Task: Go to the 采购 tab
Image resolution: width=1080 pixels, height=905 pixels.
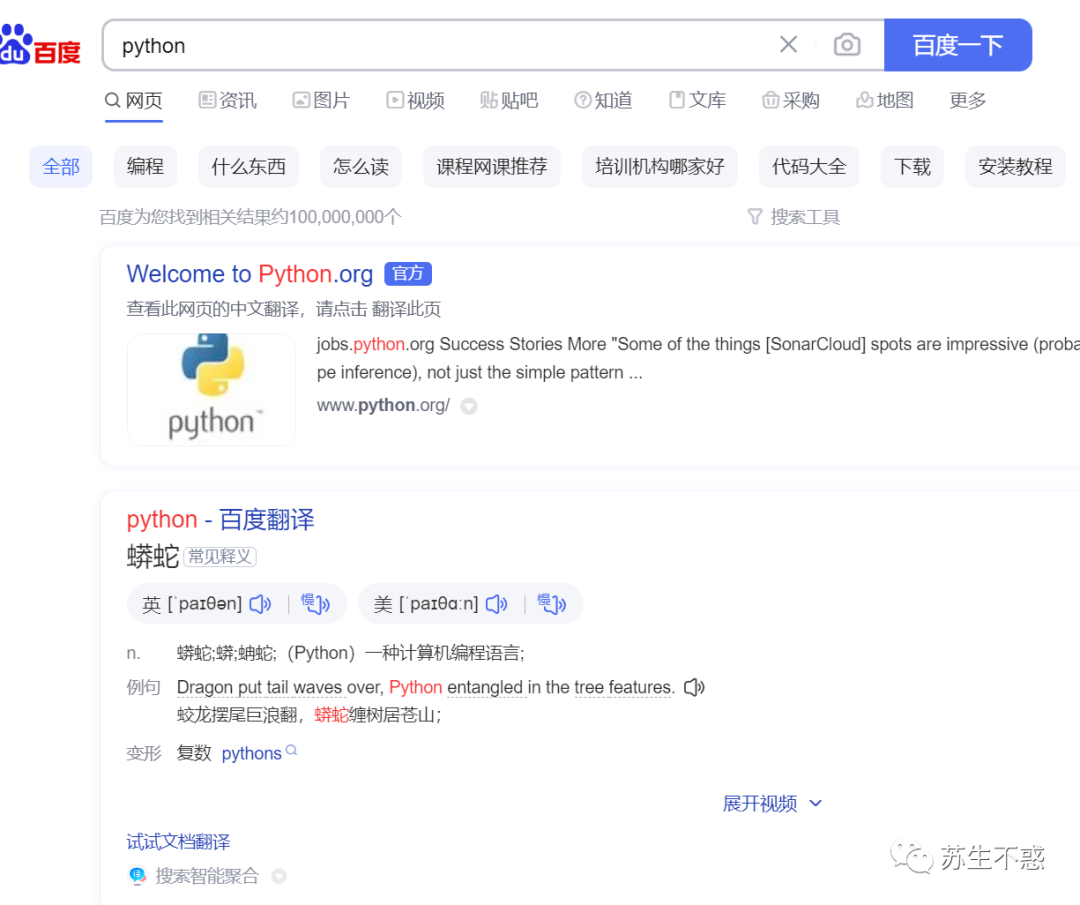Action: pyautogui.click(x=791, y=101)
